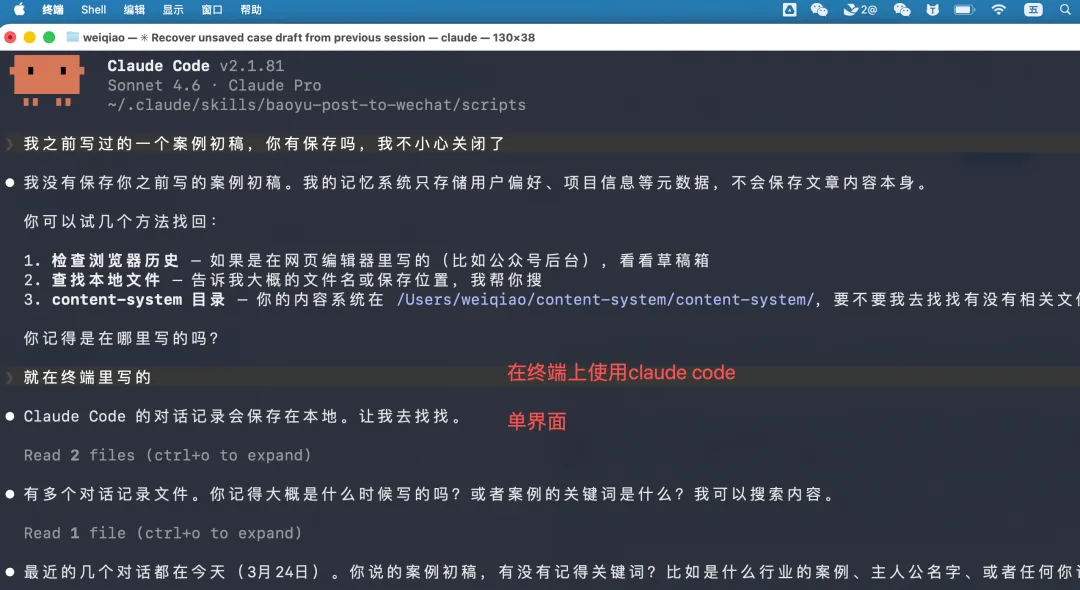Click the cat face menu bar icon
Screen dimensions: 1080x590
point(933,10)
